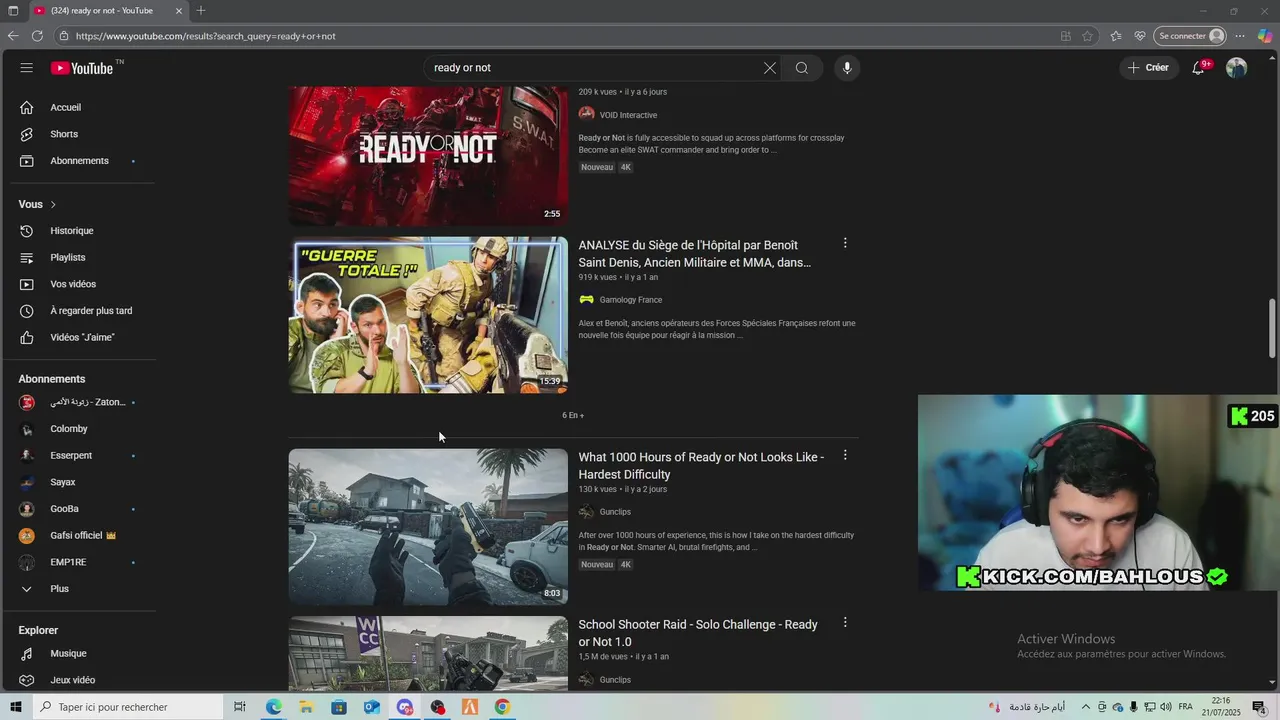Open the taskbar notification center
Viewport: 1280px width, 720px height.
[1259, 707]
